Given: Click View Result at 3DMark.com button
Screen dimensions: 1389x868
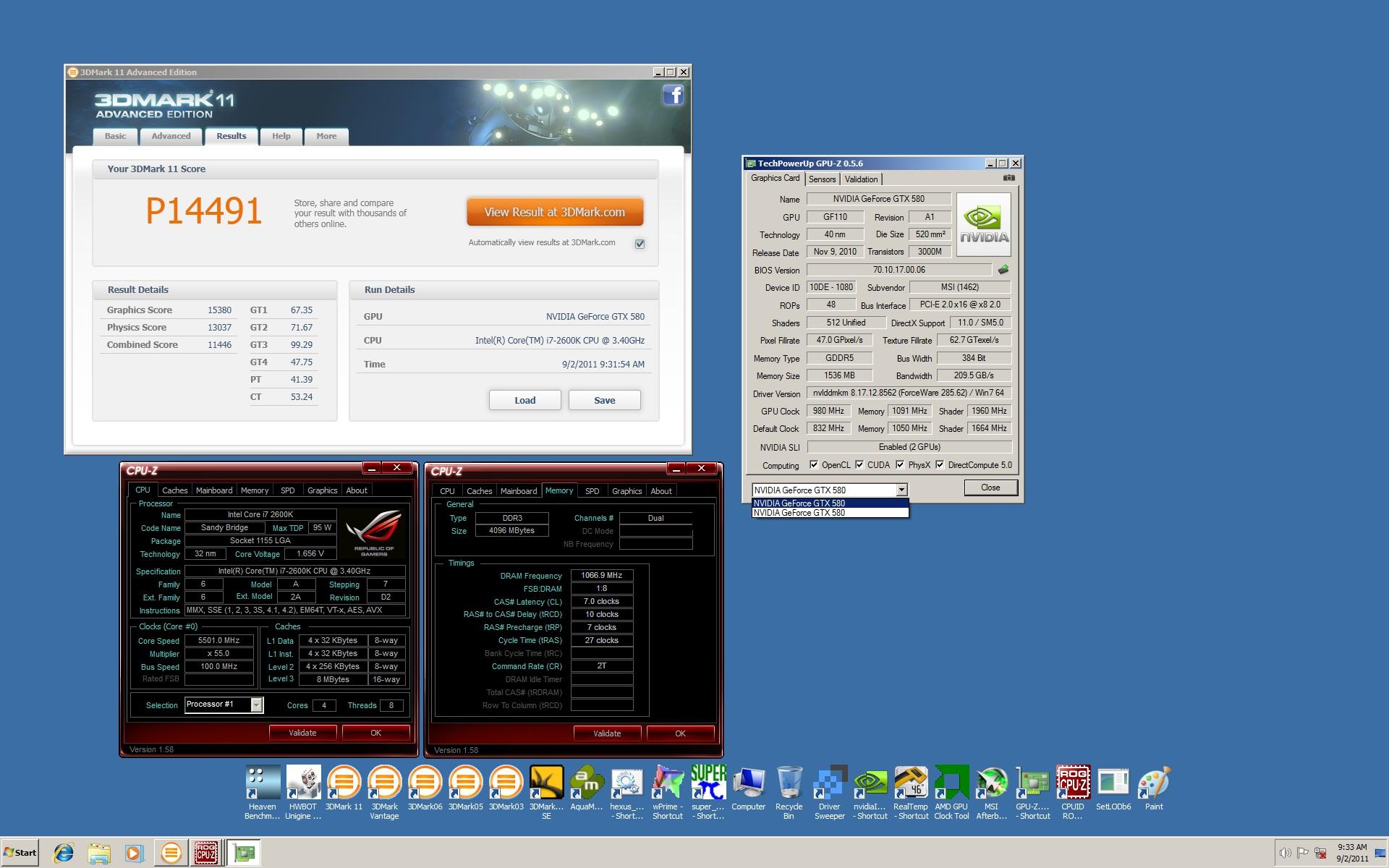Looking at the screenshot, I should 555,213.
